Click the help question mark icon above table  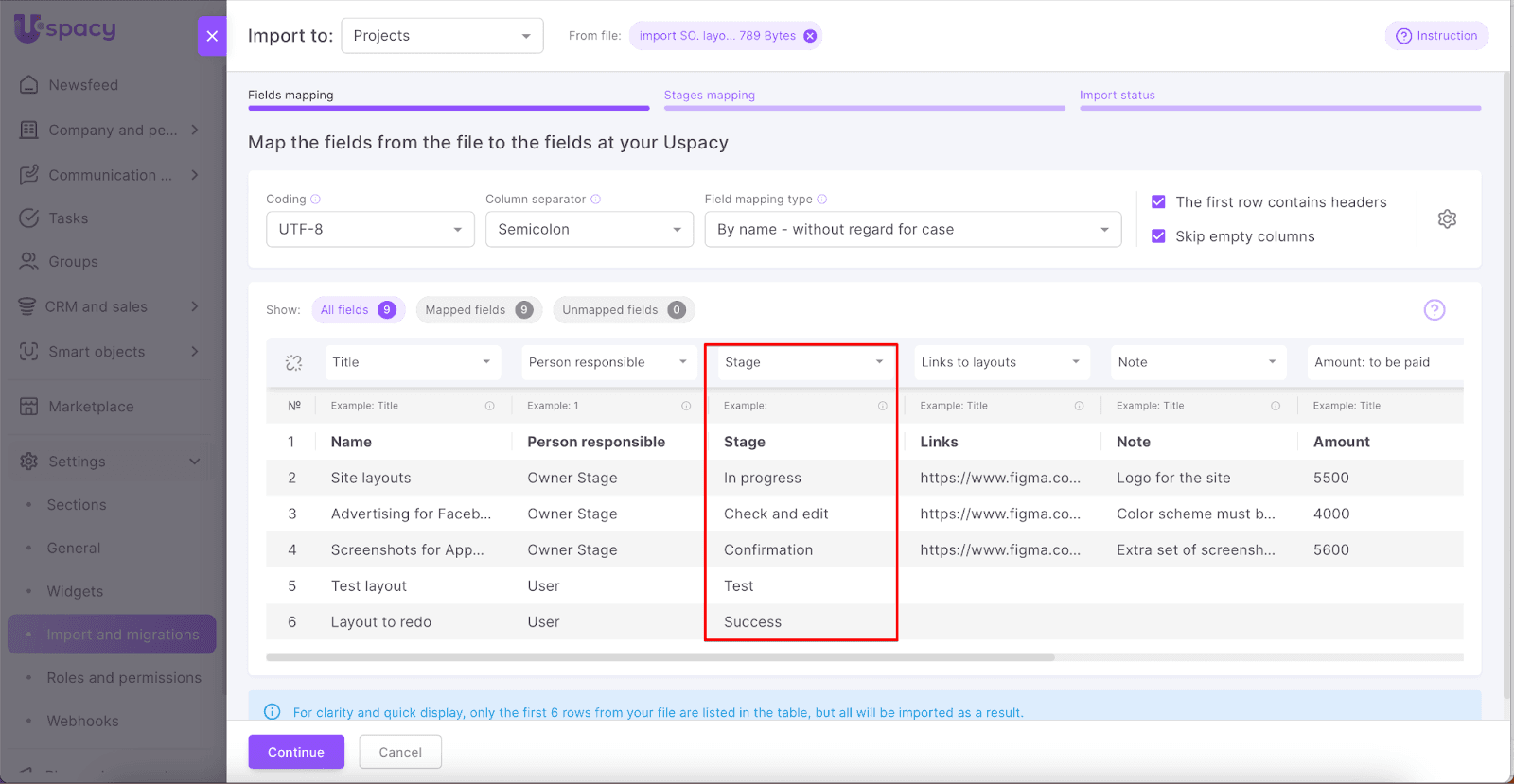(x=1435, y=310)
